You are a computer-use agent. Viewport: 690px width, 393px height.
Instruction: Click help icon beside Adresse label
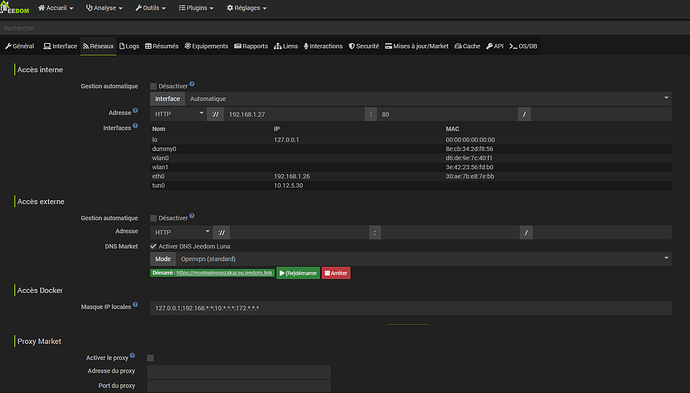pos(136,110)
